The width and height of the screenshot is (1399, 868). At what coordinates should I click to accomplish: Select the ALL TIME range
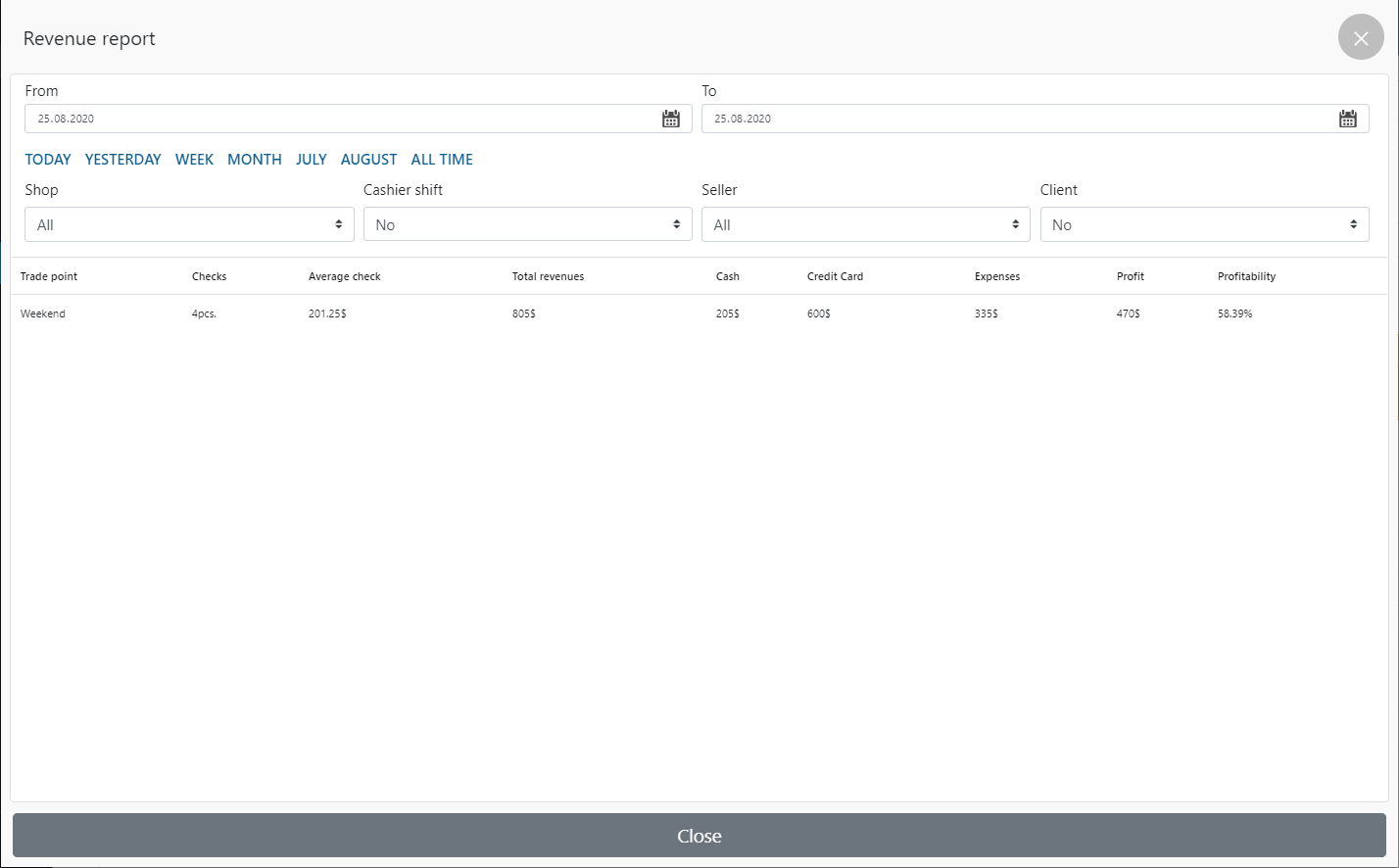(442, 160)
